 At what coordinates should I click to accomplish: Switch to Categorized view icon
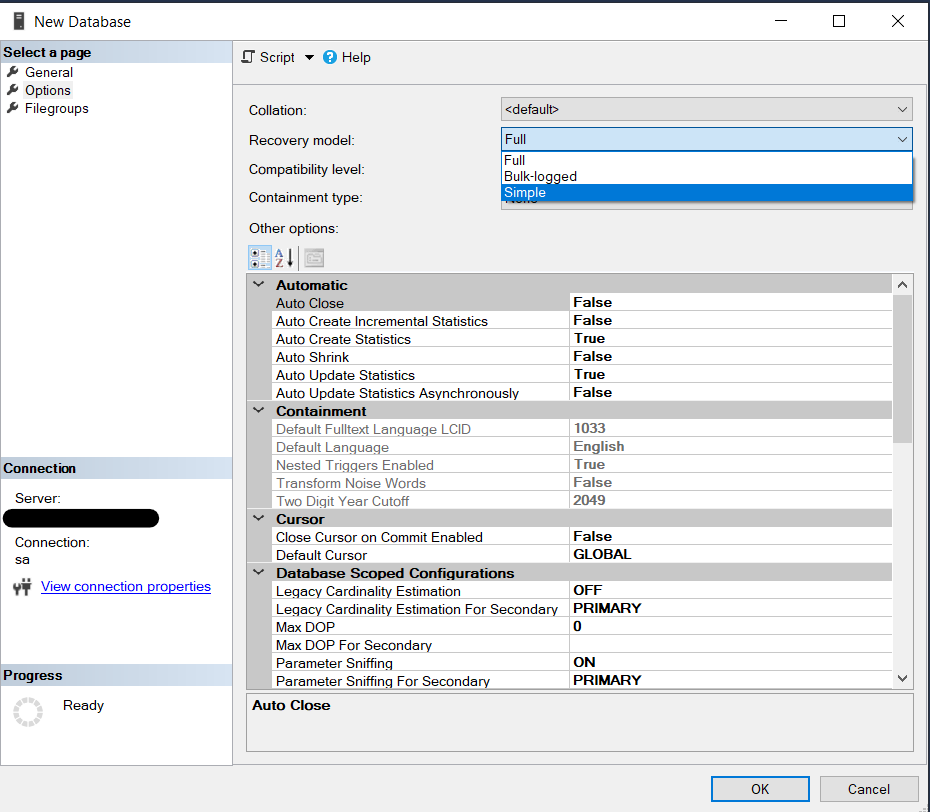coord(259,258)
